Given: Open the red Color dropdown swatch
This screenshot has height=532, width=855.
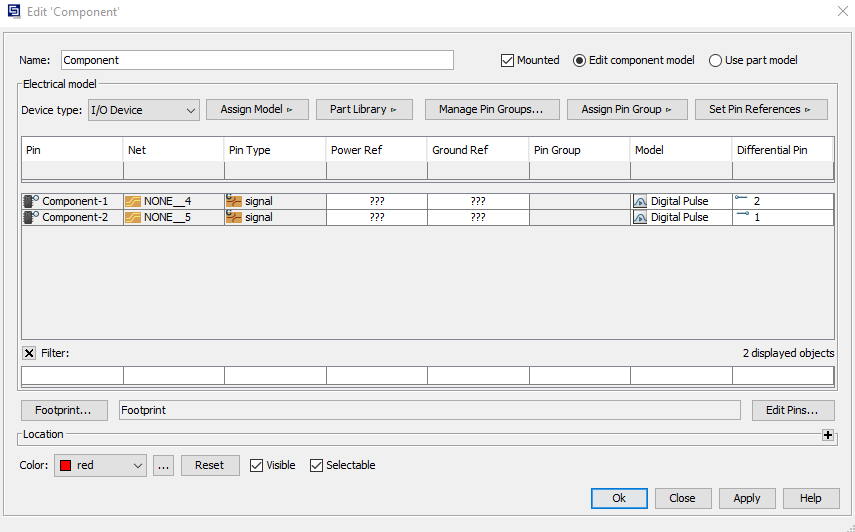Looking at the screenshot, I should [x=100, y=465].
